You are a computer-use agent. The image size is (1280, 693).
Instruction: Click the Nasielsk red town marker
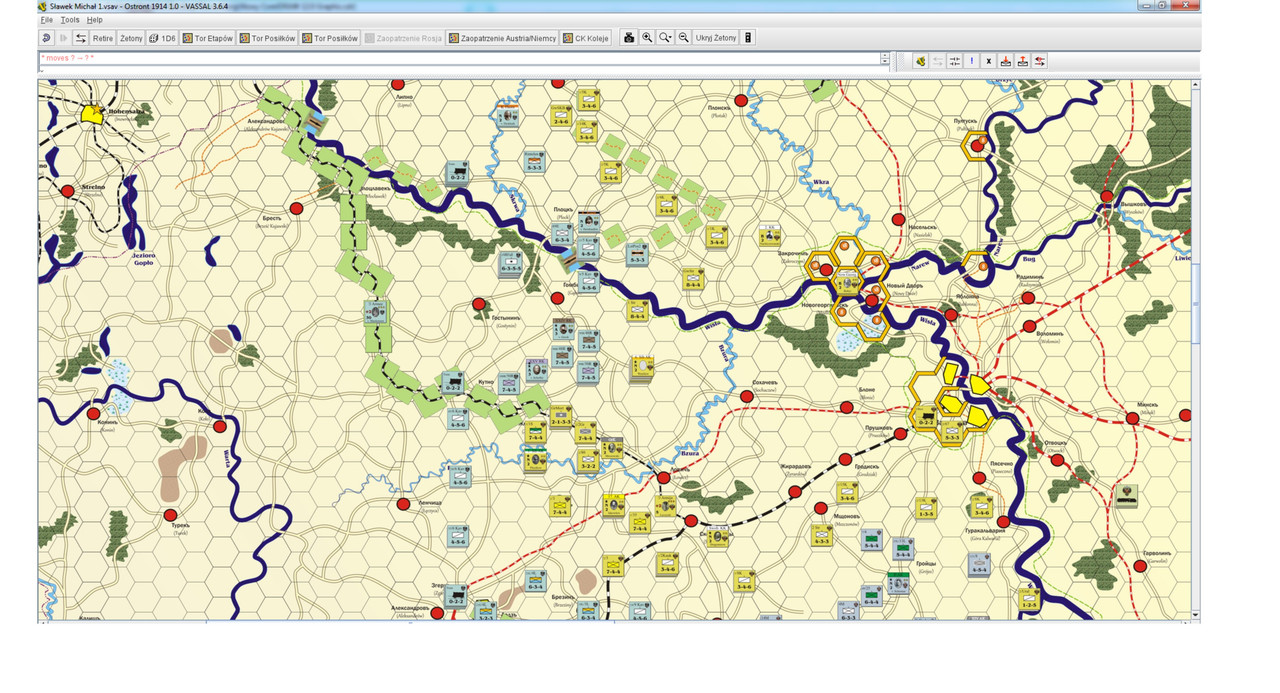pyautogui.click(x=898, y=219)
